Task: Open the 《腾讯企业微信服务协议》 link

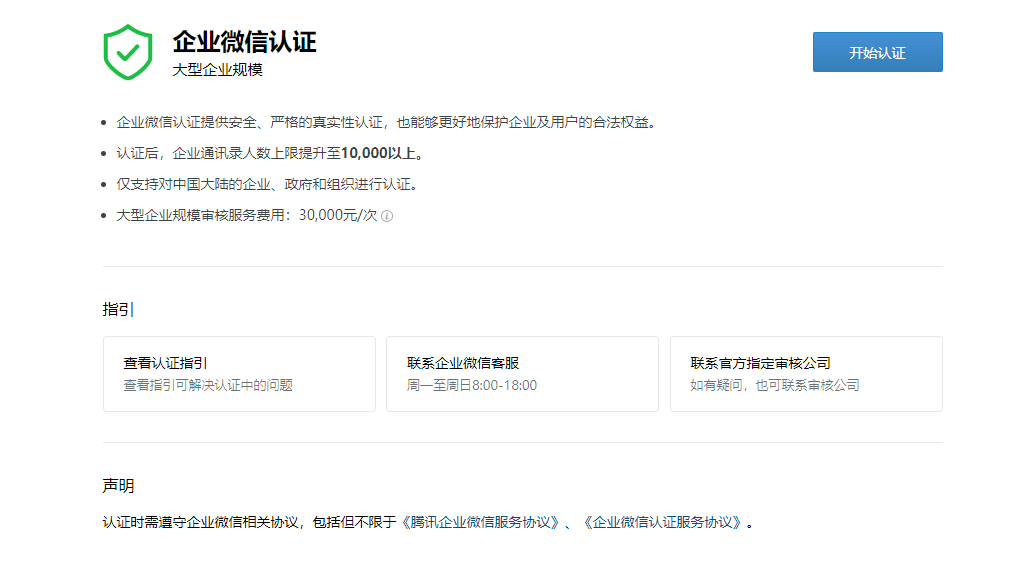Action: [x=481, y=523]
